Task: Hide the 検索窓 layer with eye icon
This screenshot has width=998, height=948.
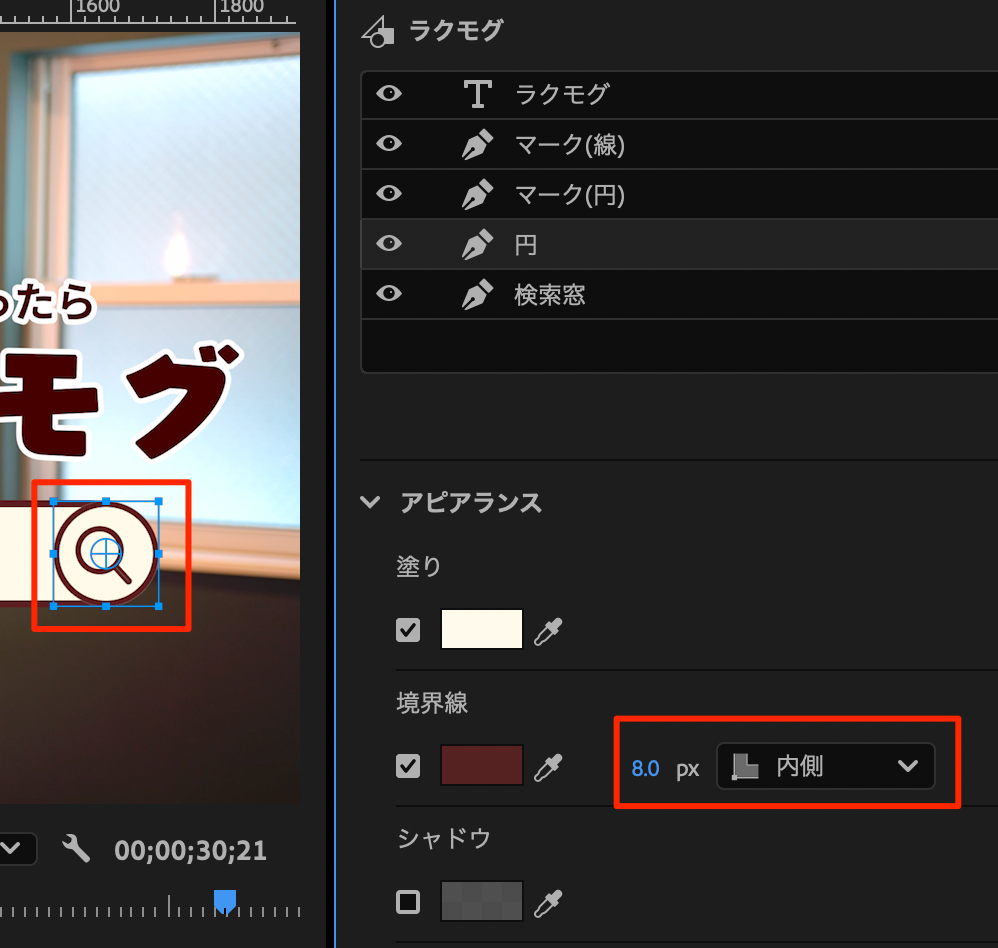Action: [389, 294]
